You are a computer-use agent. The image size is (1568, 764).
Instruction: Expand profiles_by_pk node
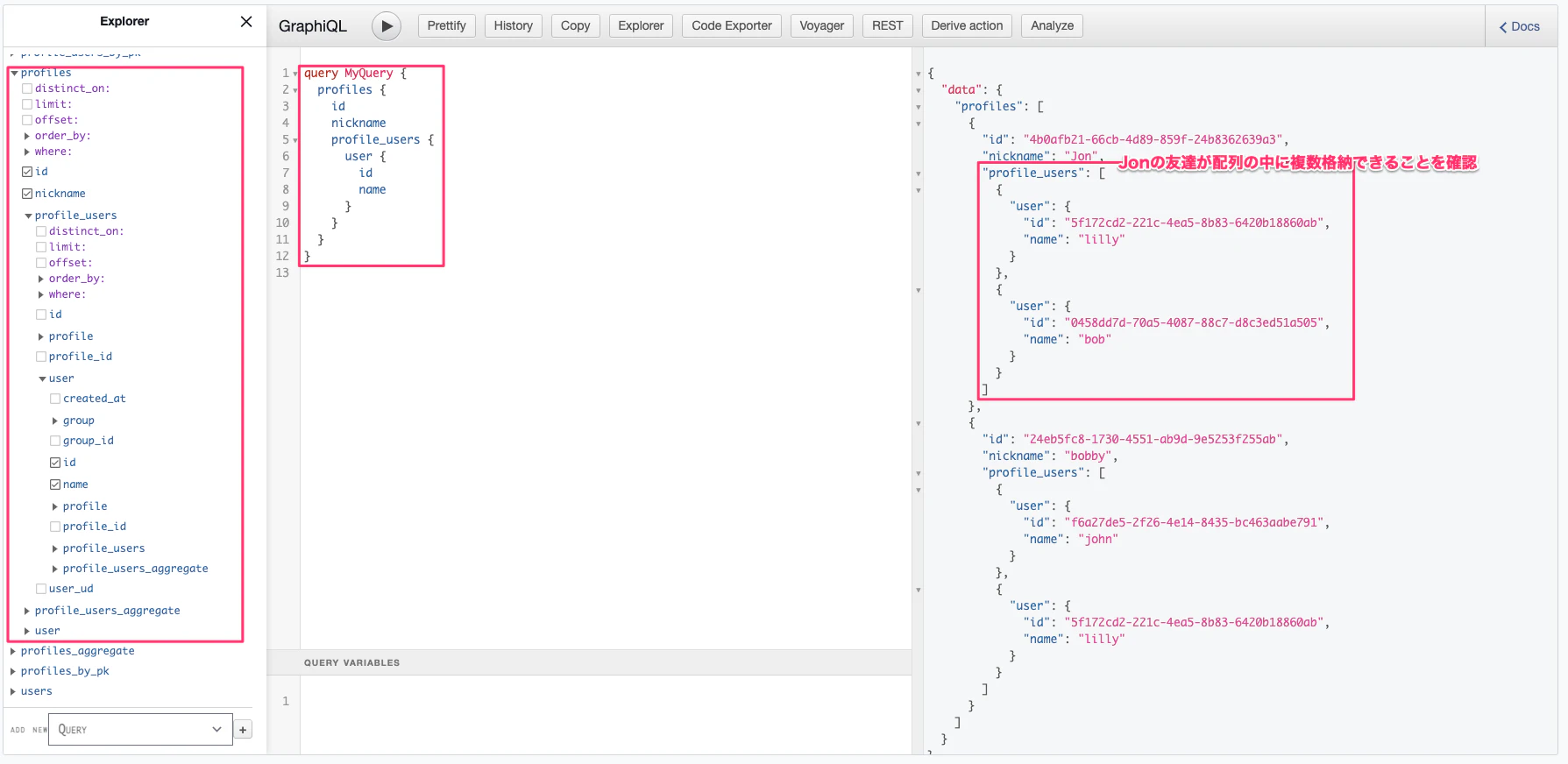pos(13,671)
